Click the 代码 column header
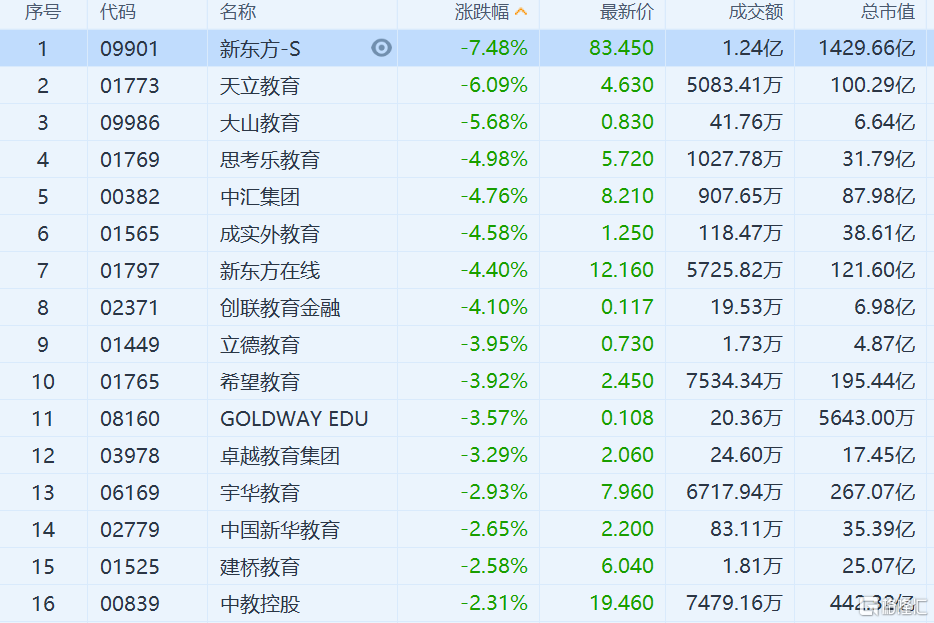The width and height of the screenshot is (934, 623). 118,12
